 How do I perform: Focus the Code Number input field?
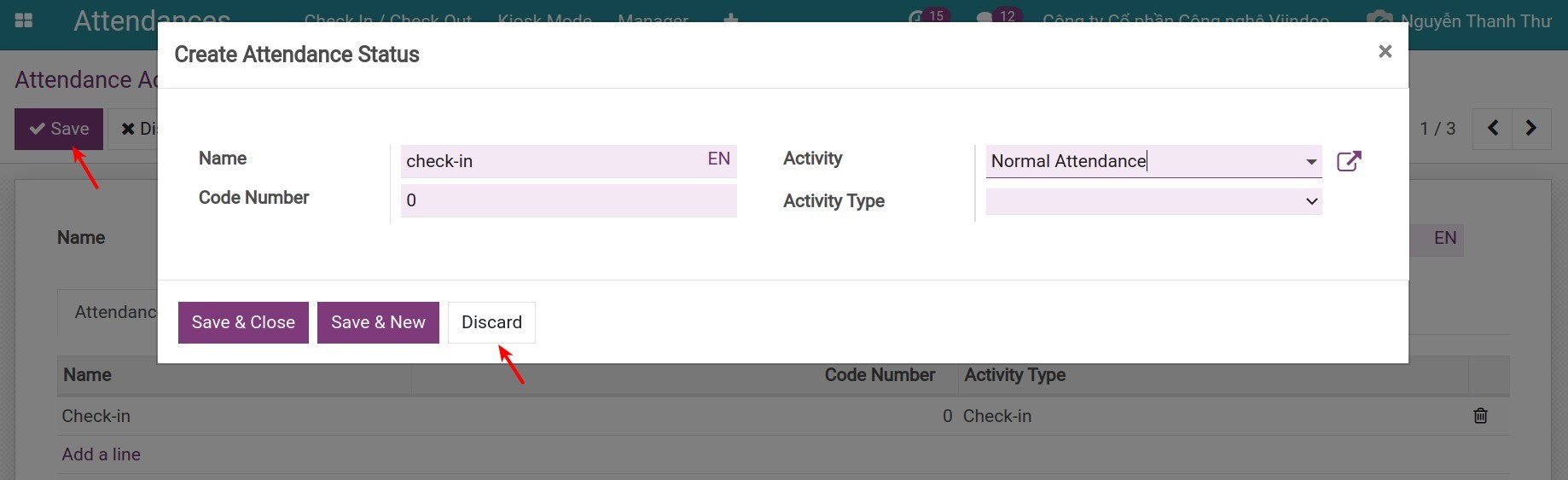(569, 200)
